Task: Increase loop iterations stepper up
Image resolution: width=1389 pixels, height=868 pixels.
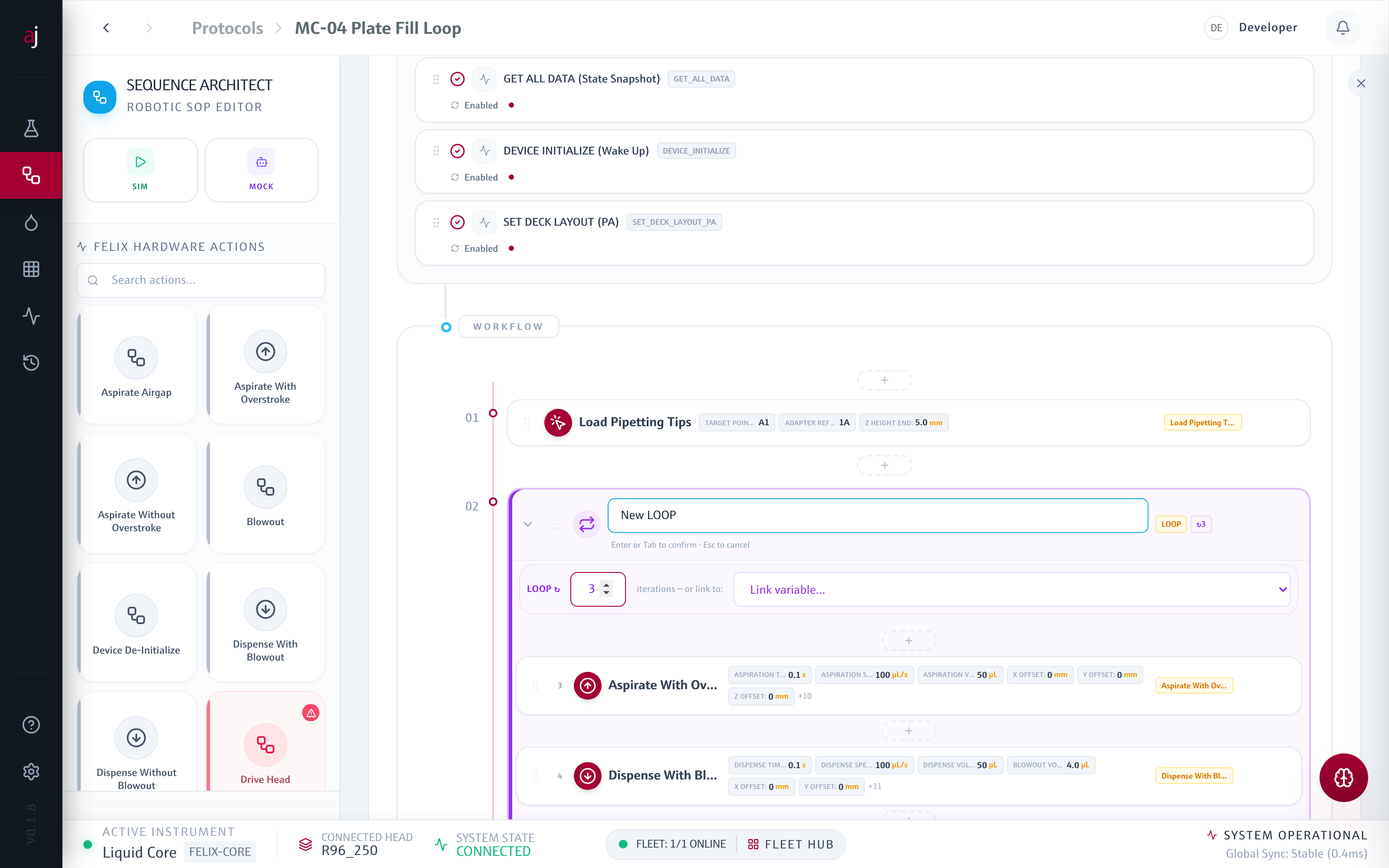Action: pos(606,585)
